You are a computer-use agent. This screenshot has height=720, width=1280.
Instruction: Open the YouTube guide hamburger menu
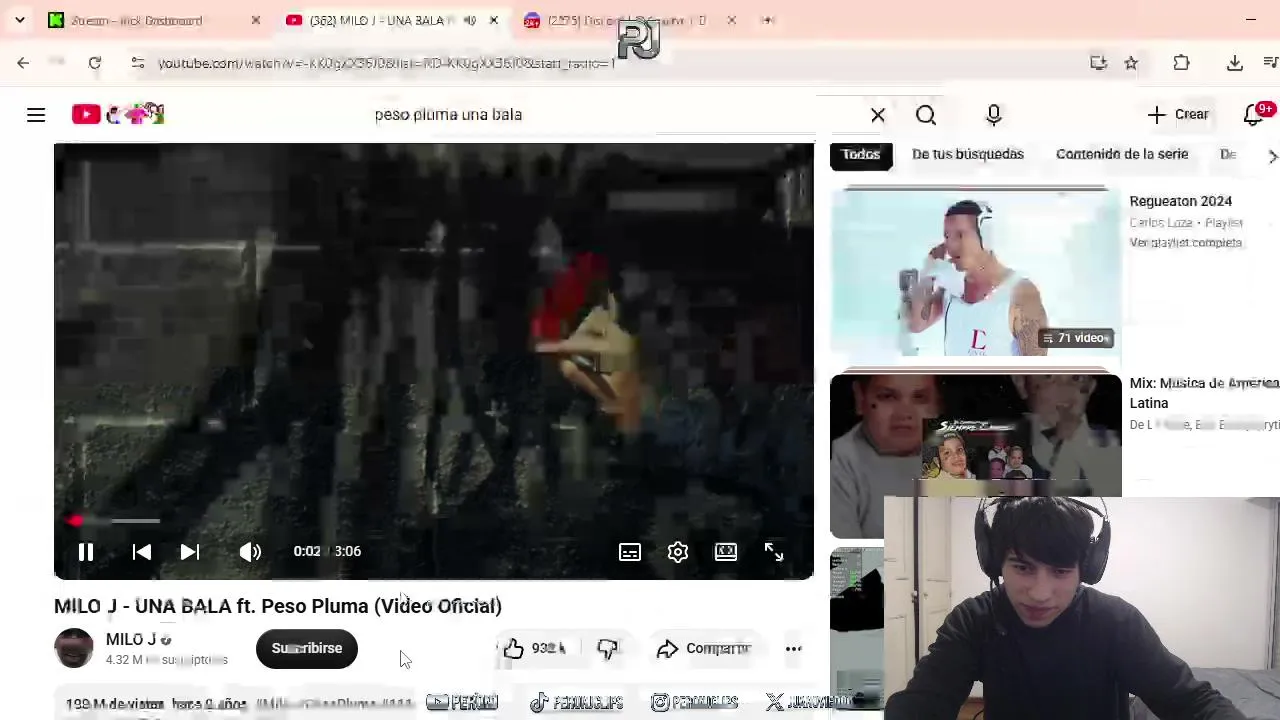(x=36, y=115)
